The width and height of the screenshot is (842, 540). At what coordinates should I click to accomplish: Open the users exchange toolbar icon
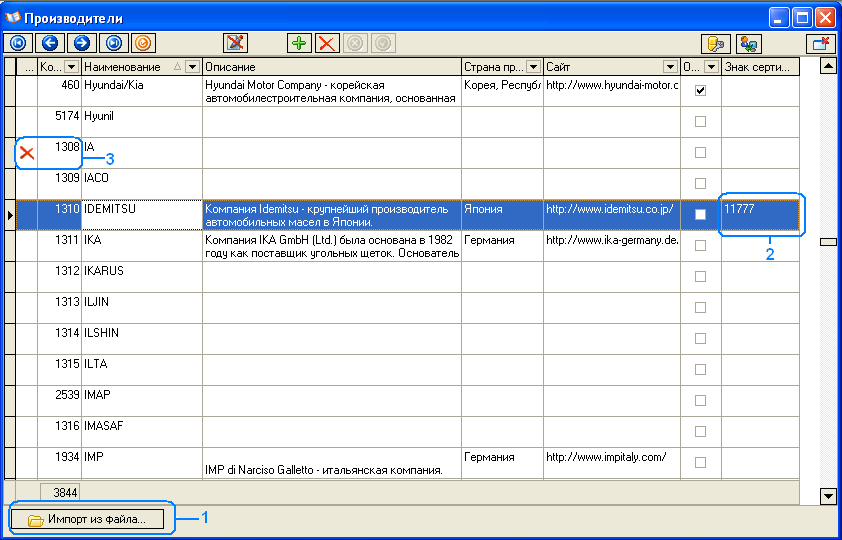pos(749,44)
